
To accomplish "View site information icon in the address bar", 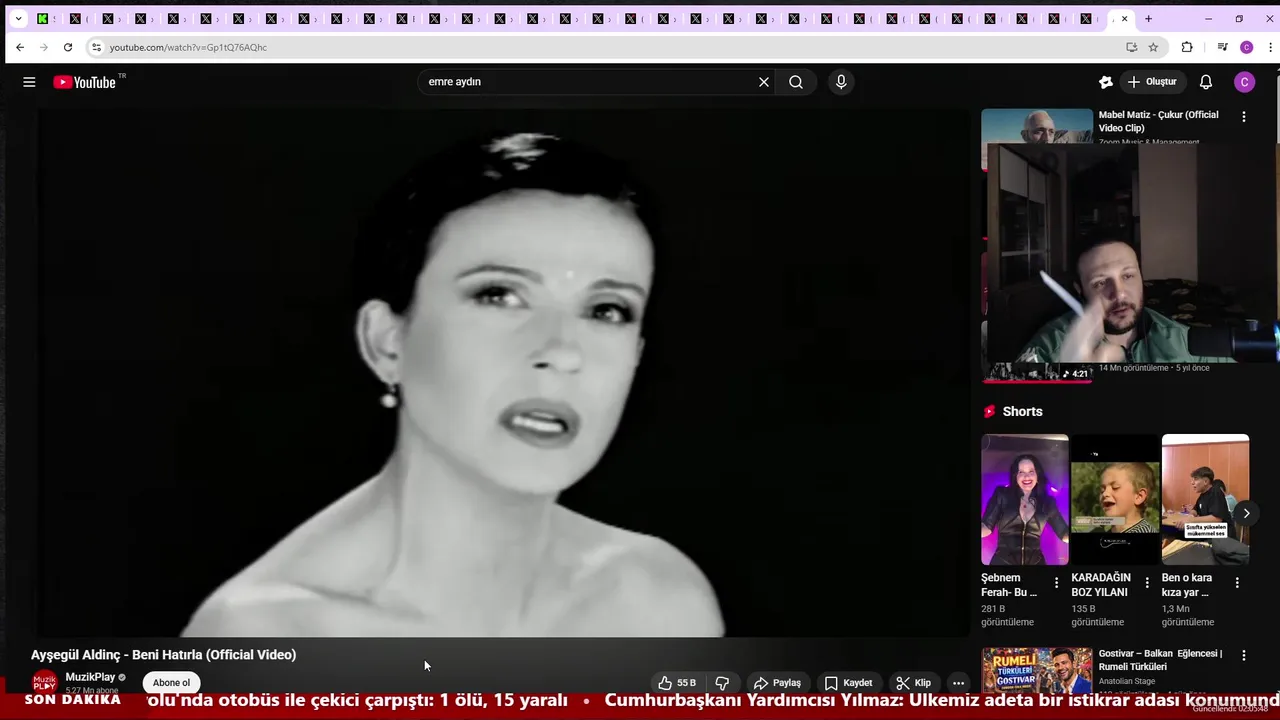I will (96, 47).
